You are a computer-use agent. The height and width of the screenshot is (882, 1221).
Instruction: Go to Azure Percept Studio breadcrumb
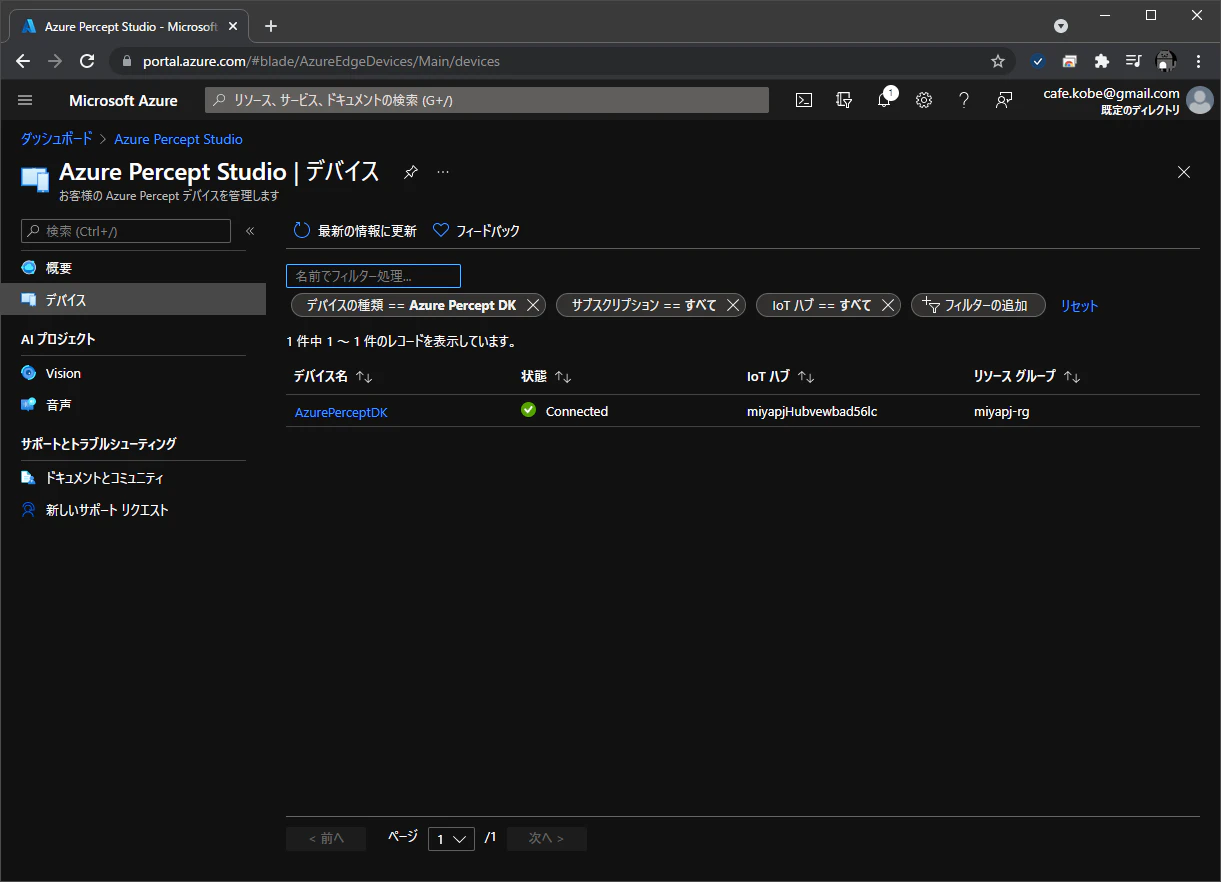coord(178,139)
